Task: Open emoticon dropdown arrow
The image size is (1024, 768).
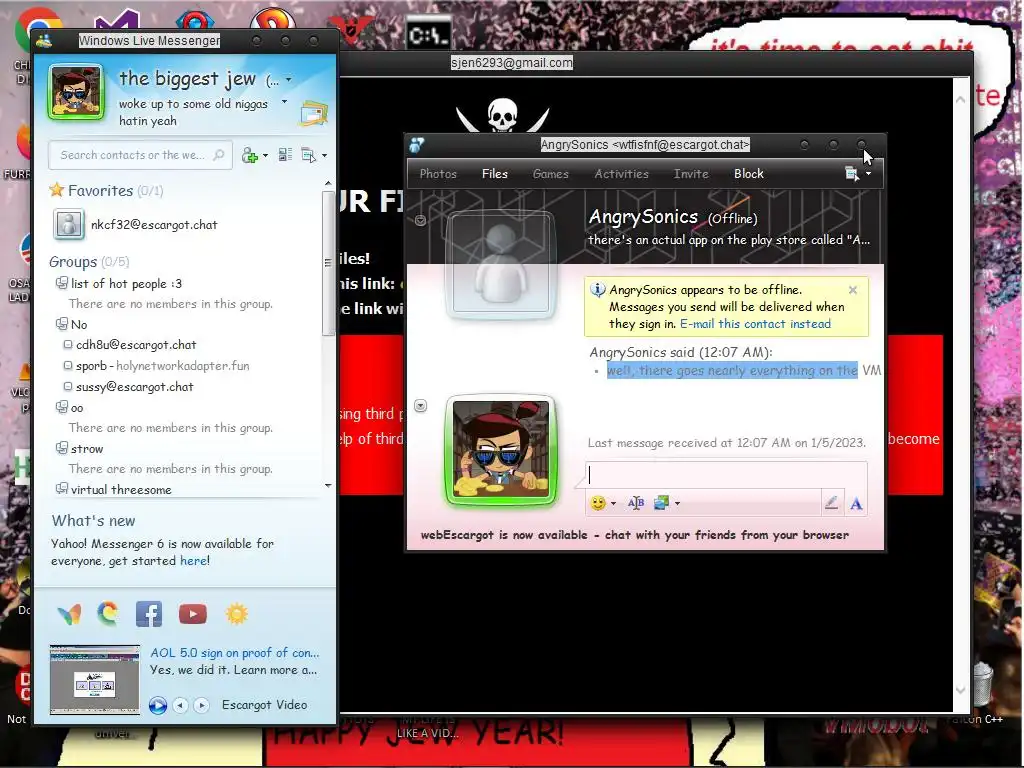Action: [613, 504]
